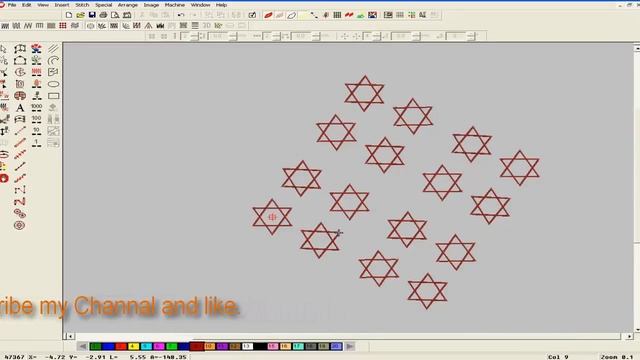Click the 'Zoom 0.1' status bar text
The image size is (640, 360).
tap(617, 357)
